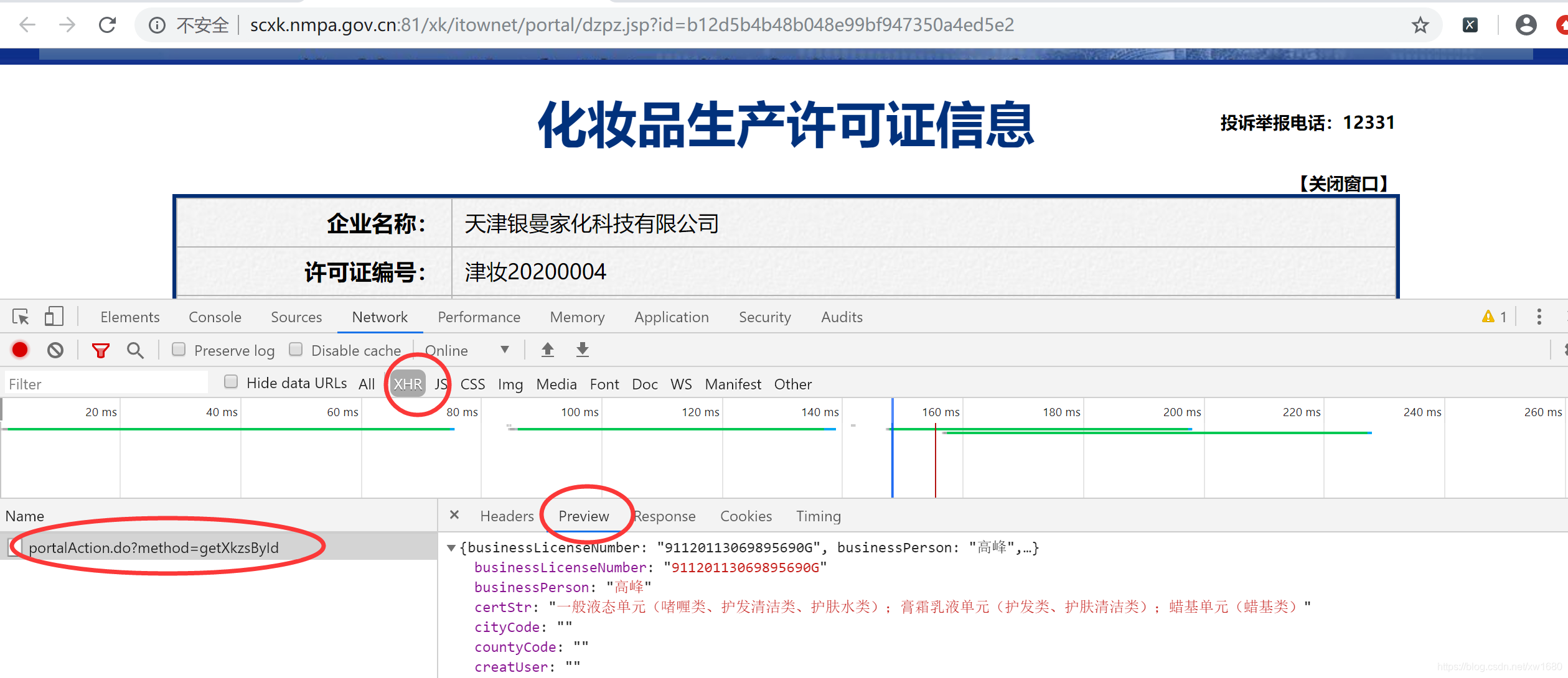The image size is (1568, 678).
Task: Click the businessLicenseNumber value in preview
Action: [745, 567]
